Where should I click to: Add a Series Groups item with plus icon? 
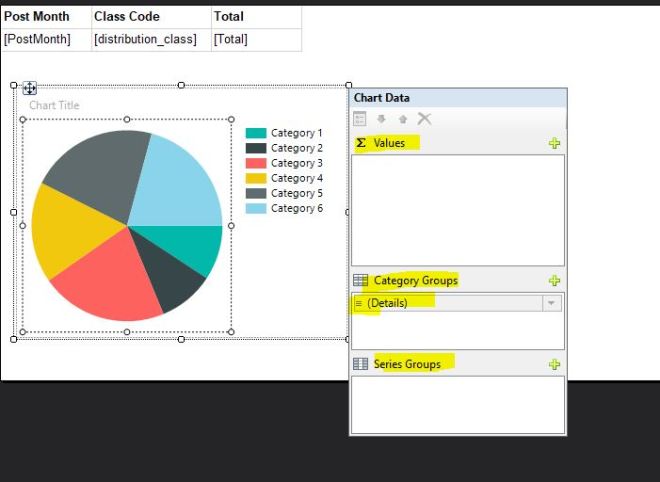[x=554, y=364]
